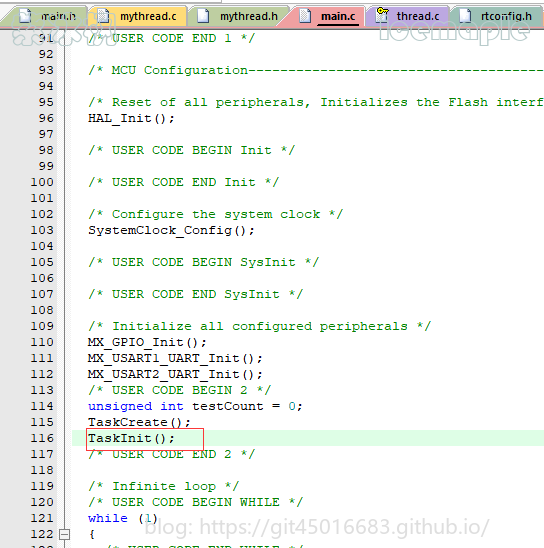Click the USER CODE BEGIN Init comment
Viewport: 544px width, 548px height.
click(191, 150)
